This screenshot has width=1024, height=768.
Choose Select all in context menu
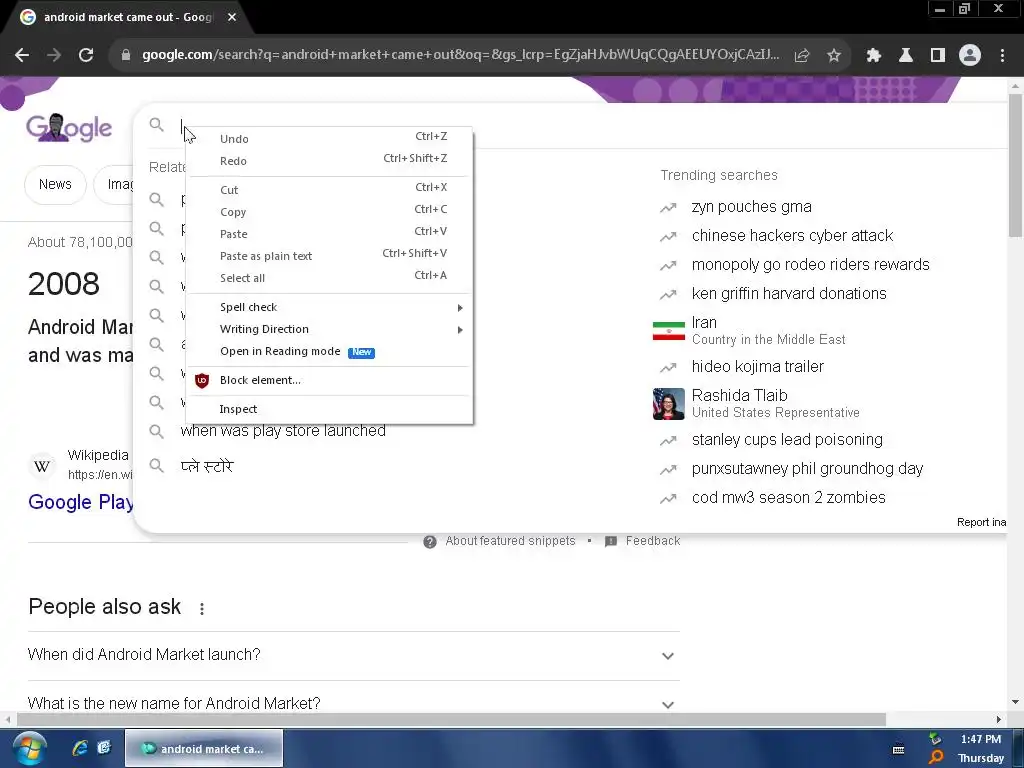(330, 278)
